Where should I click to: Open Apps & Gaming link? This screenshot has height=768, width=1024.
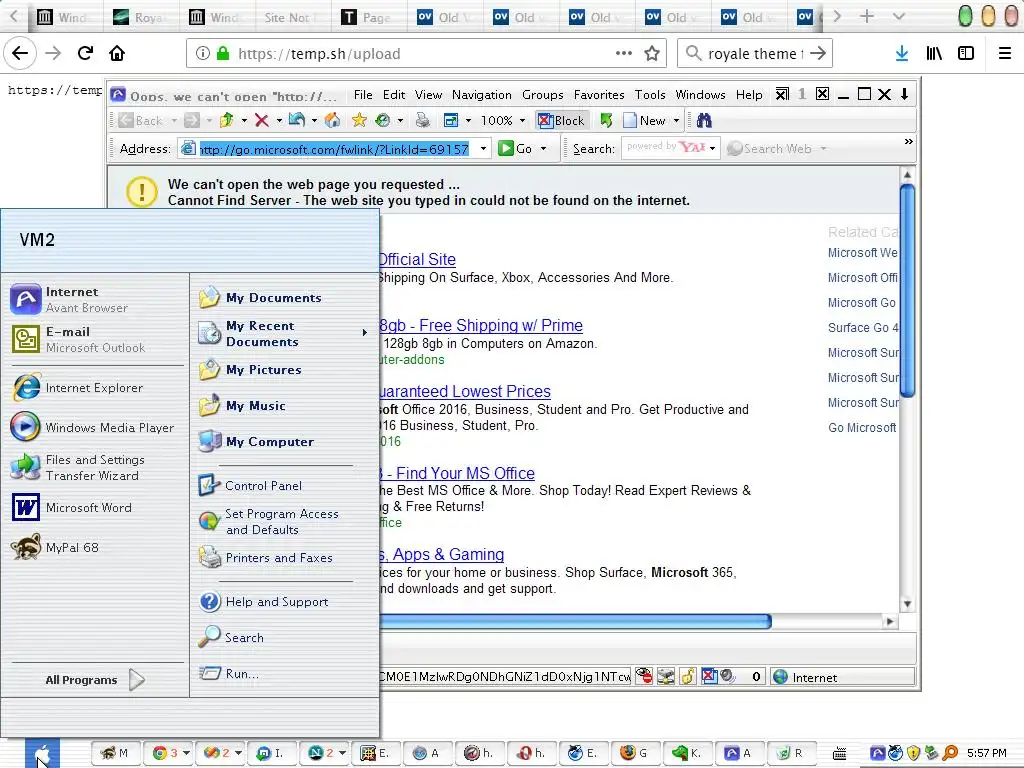pyautogui.click(x=441, y=554)
